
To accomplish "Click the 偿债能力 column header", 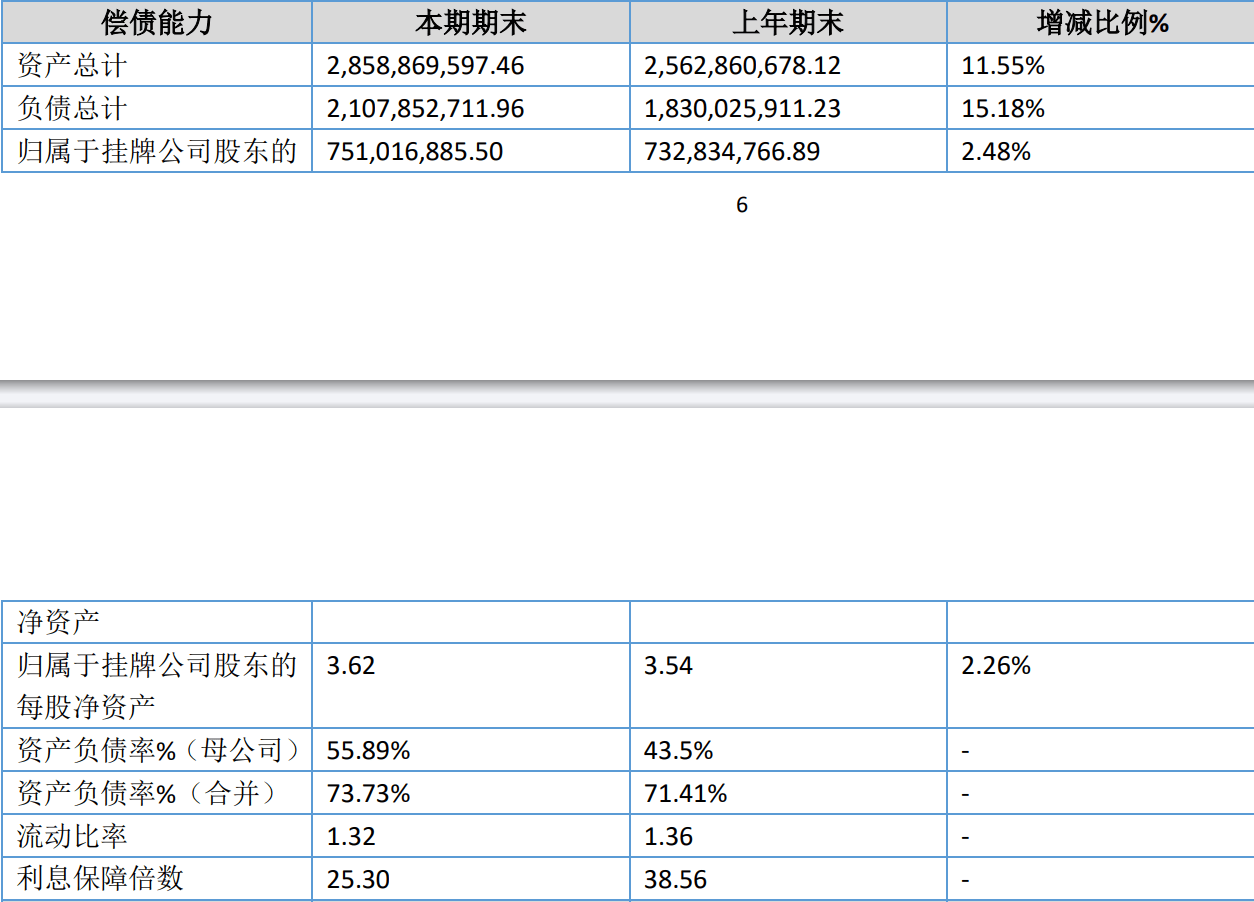I will click(x=157, y=23).
